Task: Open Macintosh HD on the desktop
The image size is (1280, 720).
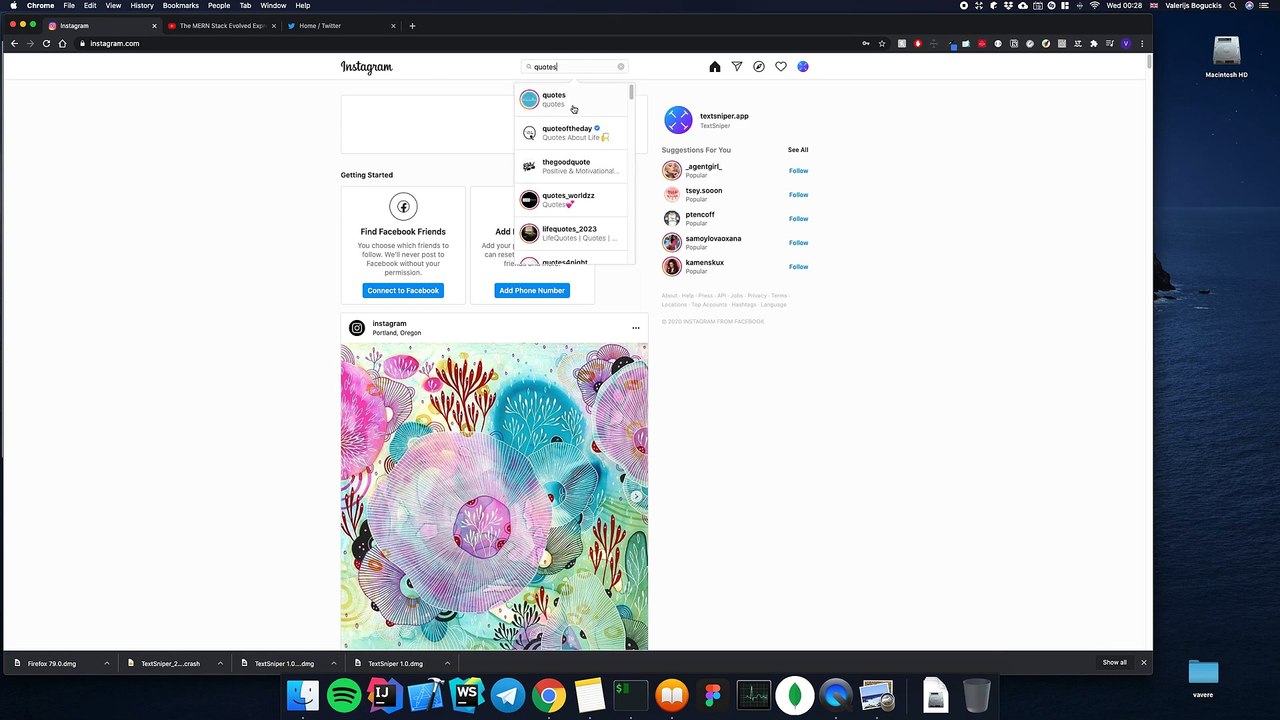Action: point(1226,58)
